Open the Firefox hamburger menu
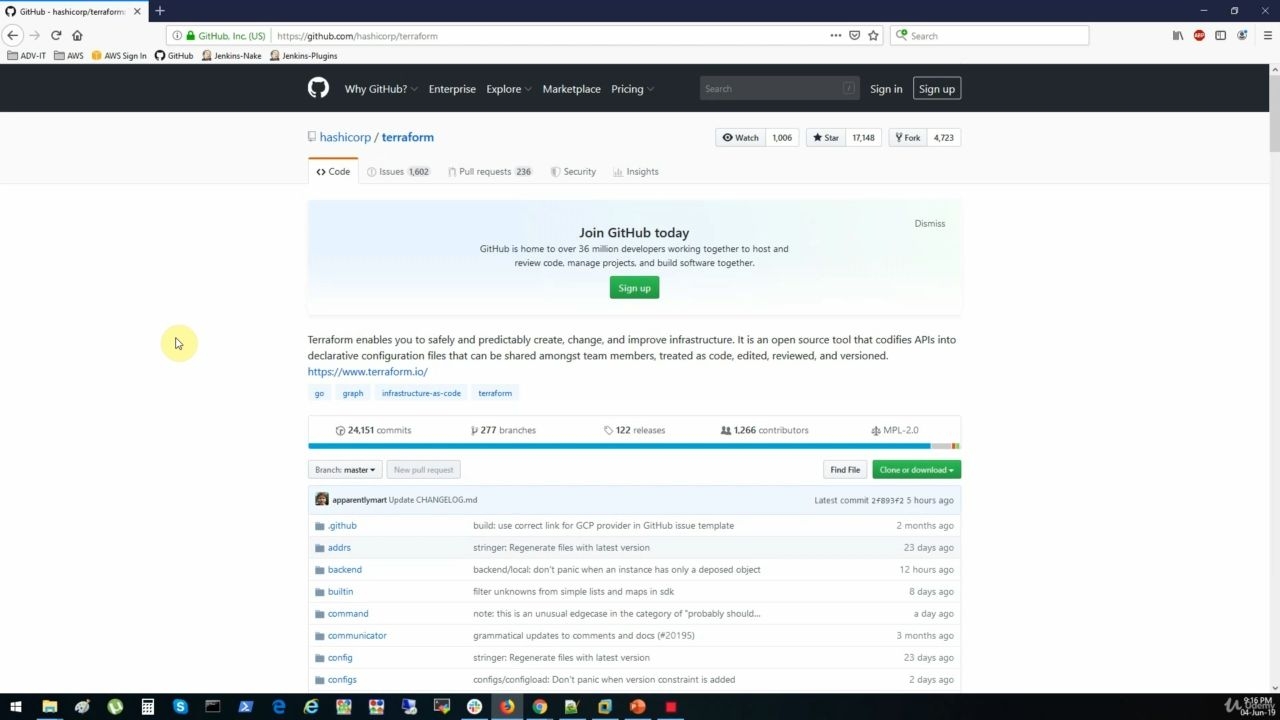 click(x=1268, y=35)
